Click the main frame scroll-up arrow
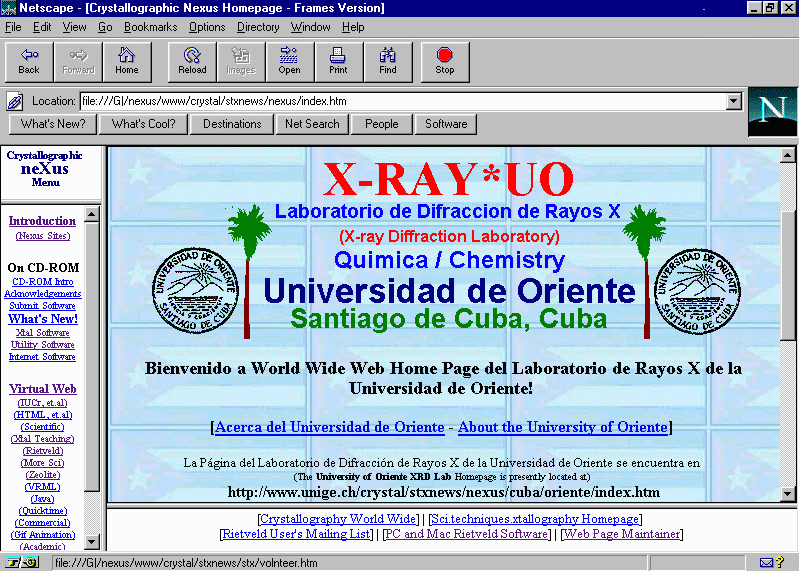Image resolution: width=799 pixels, height=571 pixels. click(x=788, y=155)
